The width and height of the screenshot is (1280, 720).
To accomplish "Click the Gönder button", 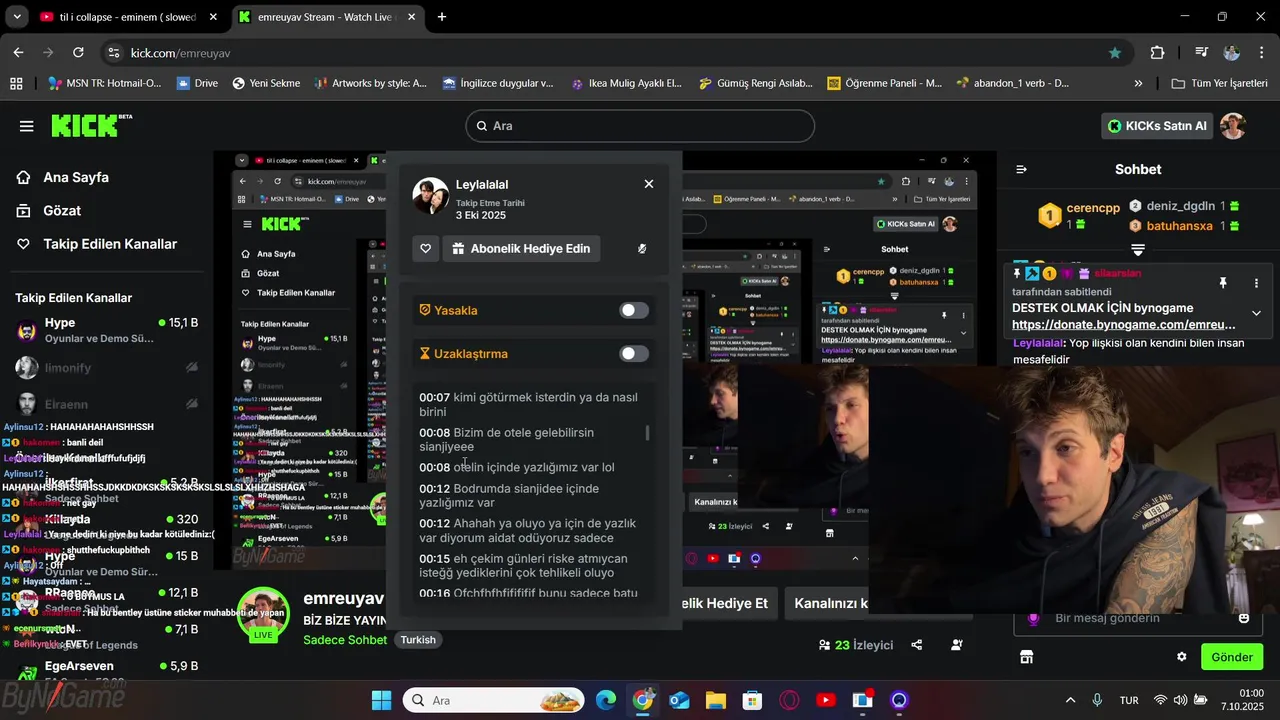I will click(x=1232, y=657).
